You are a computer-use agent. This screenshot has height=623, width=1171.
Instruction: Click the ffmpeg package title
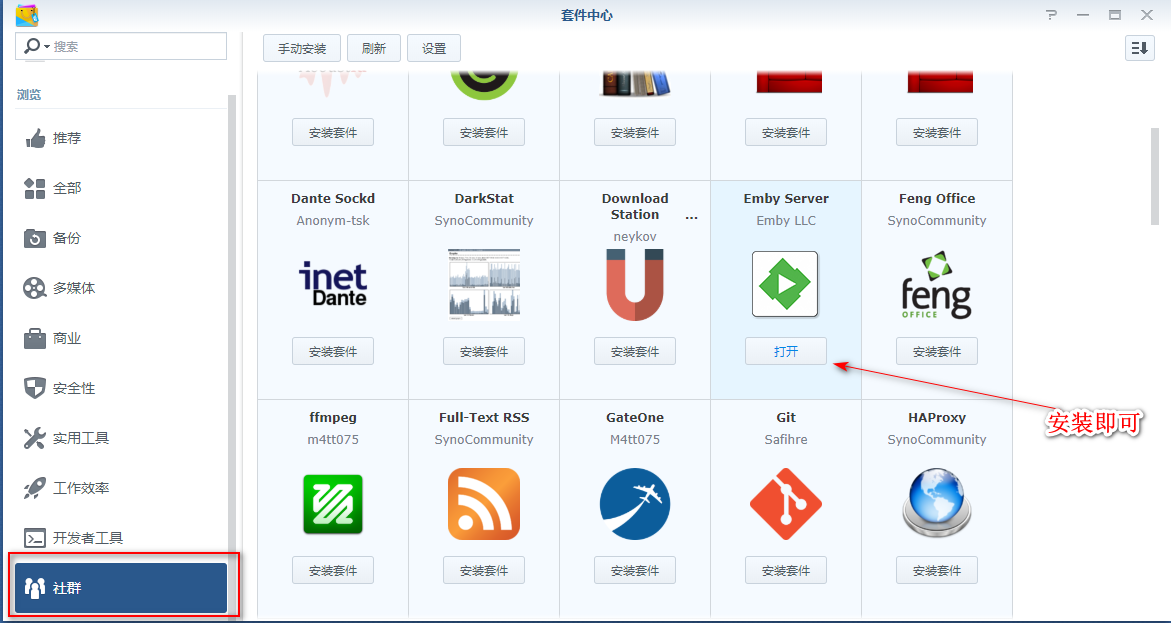333,418
